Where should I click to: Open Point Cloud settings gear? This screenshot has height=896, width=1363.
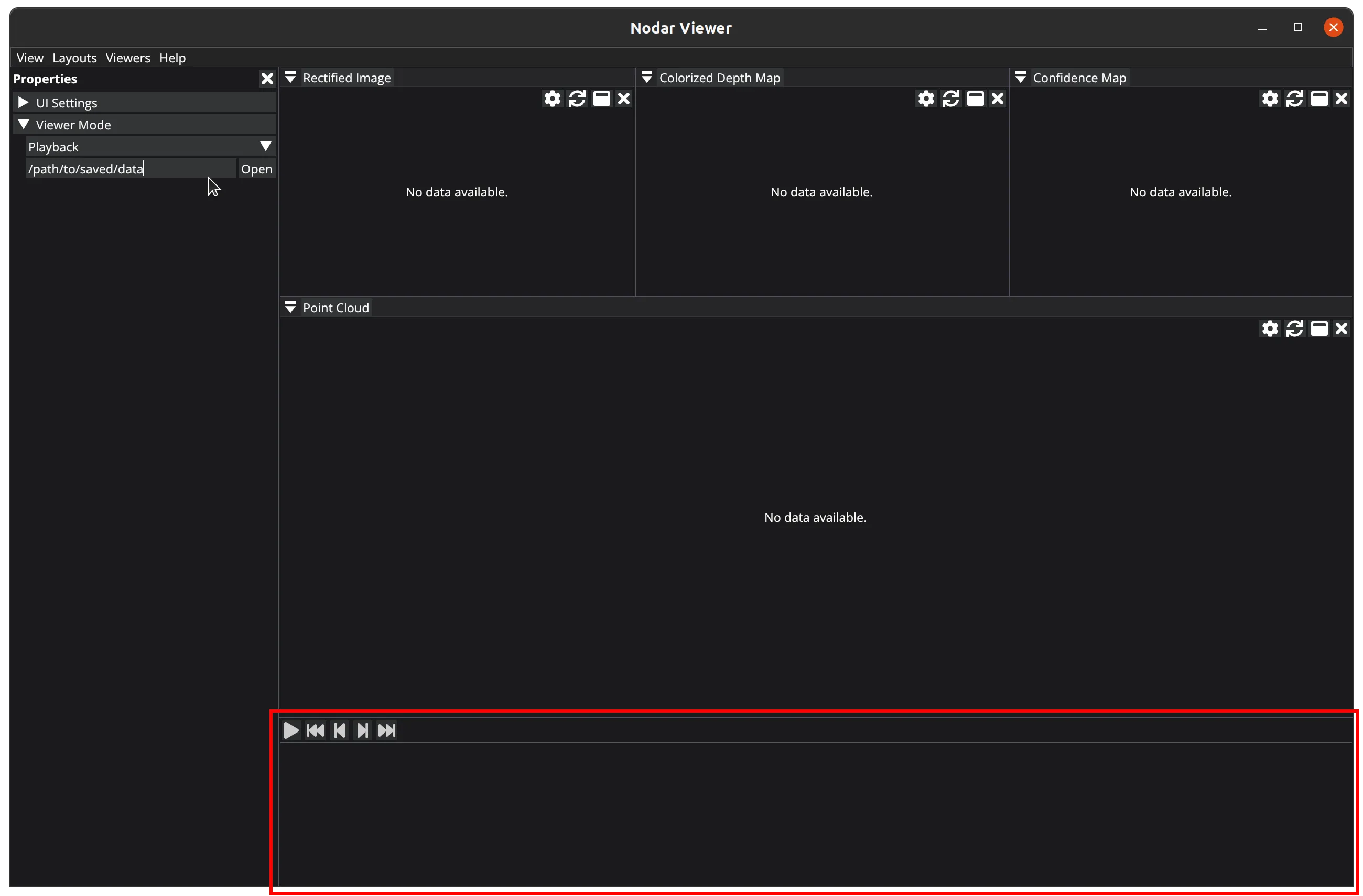(x=1270, y=329)
